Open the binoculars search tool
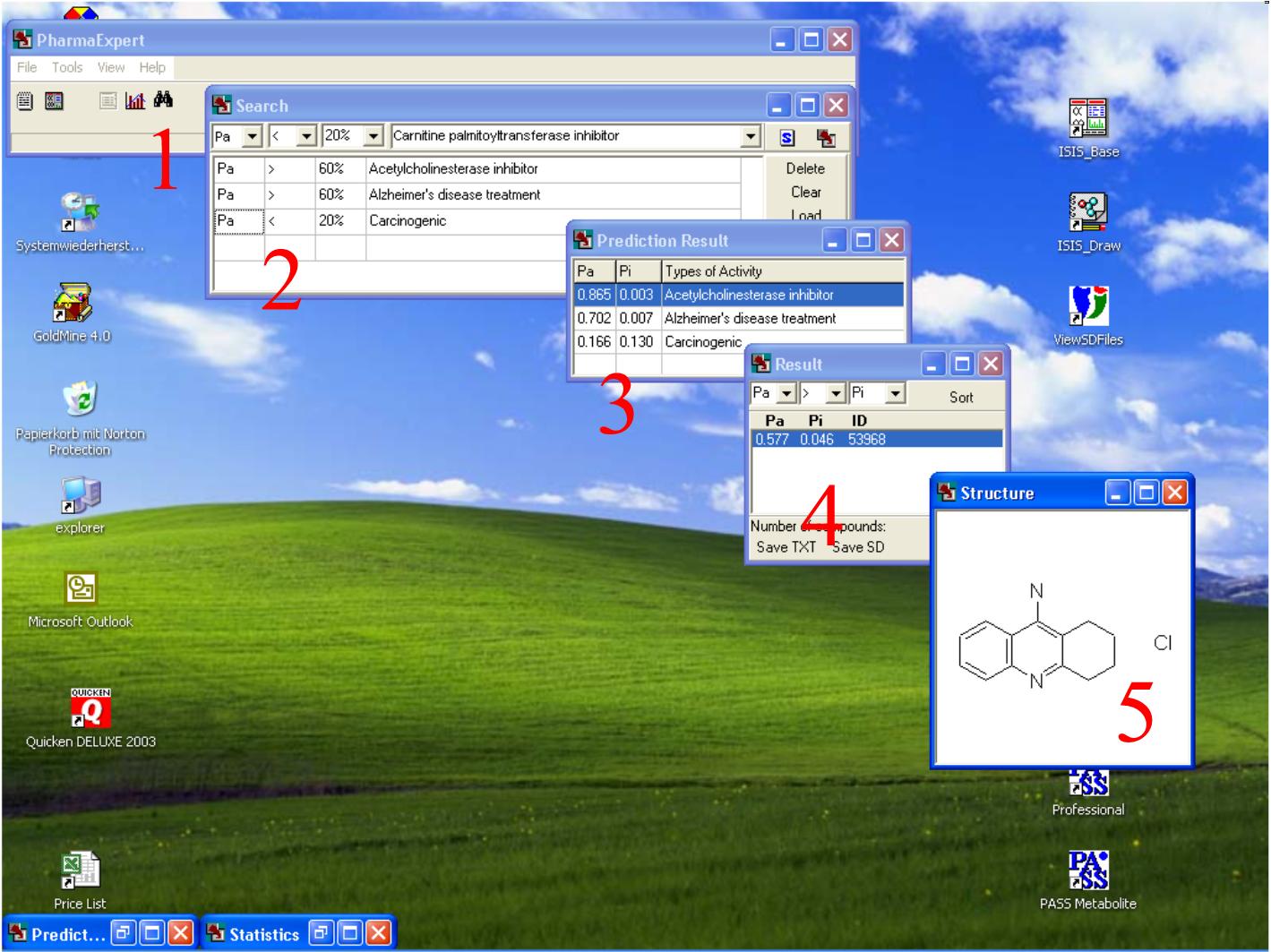Image resolution: width=1271 pixels, height=952 pixels. point(163,100)
